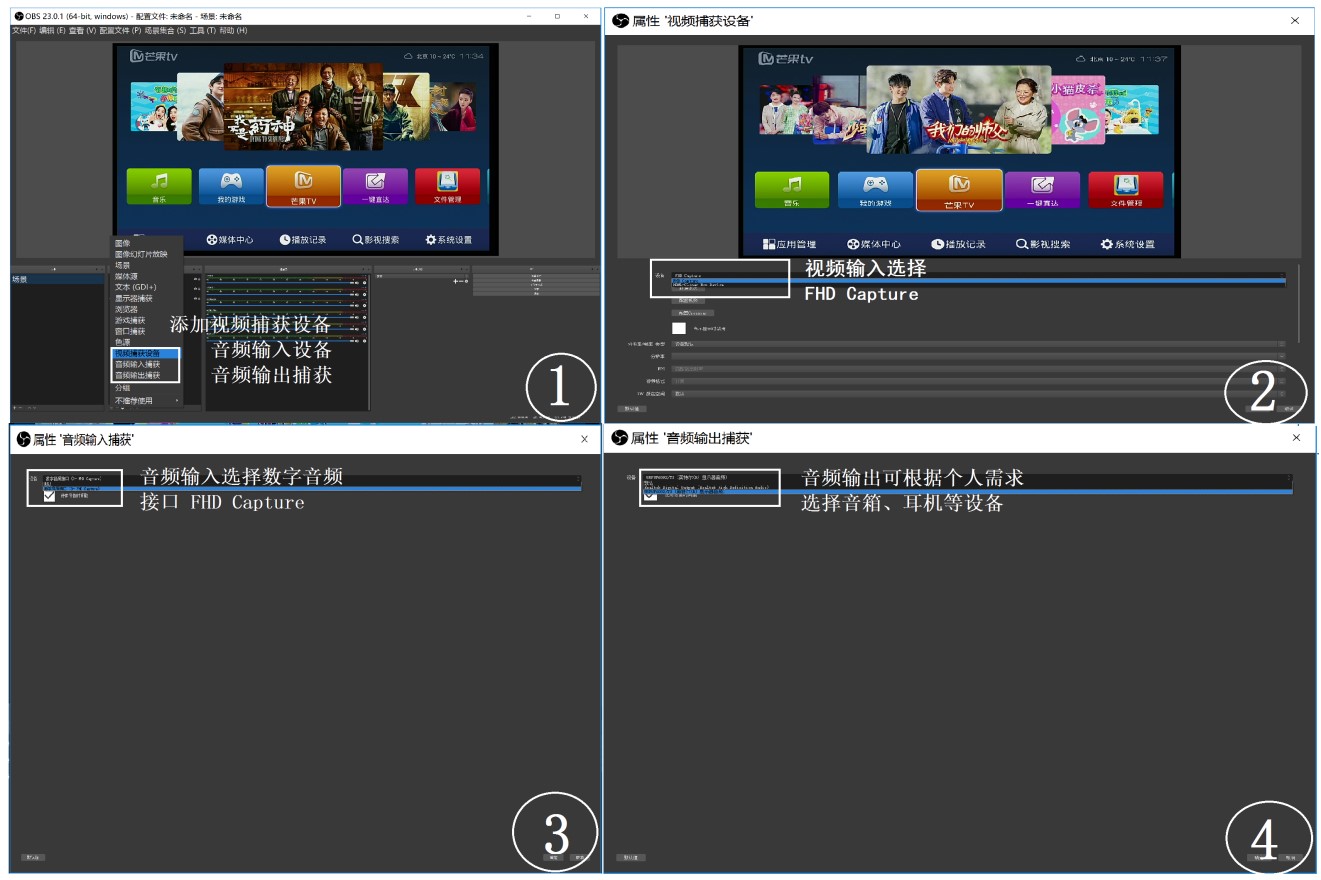This screenshot has height=880, width=1321.
Task: Click the 文件管理 tile in the OBS main preview
Action: pos(447,186)
